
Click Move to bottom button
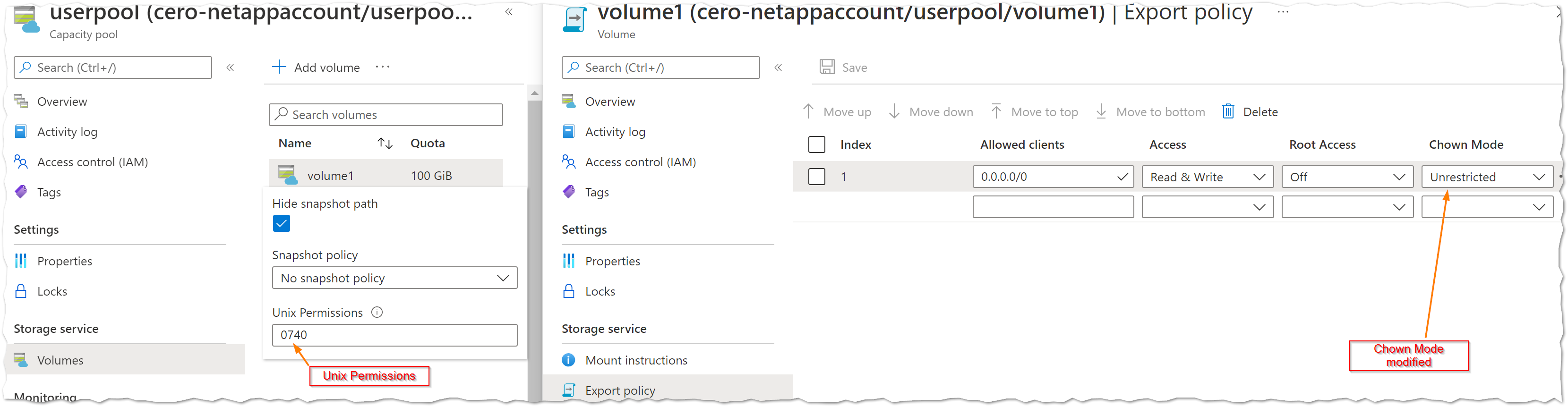[1150, 112]
